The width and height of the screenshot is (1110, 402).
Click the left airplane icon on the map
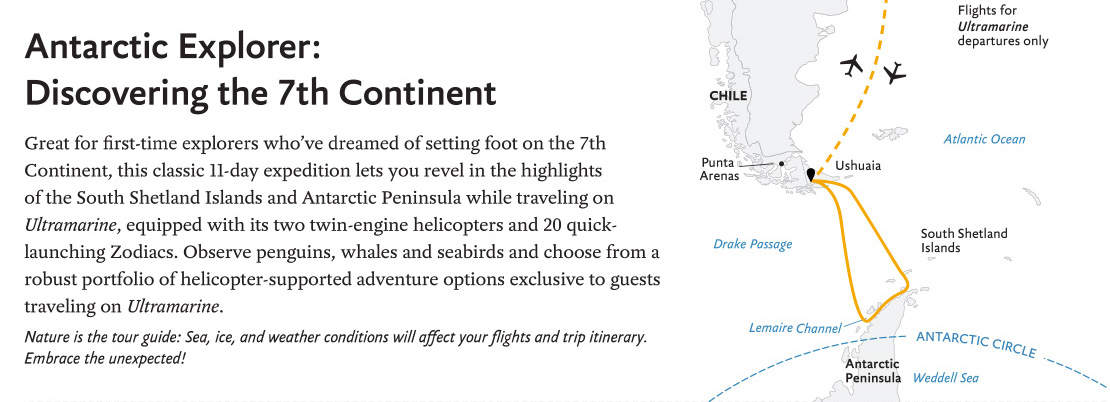point(853,66)
